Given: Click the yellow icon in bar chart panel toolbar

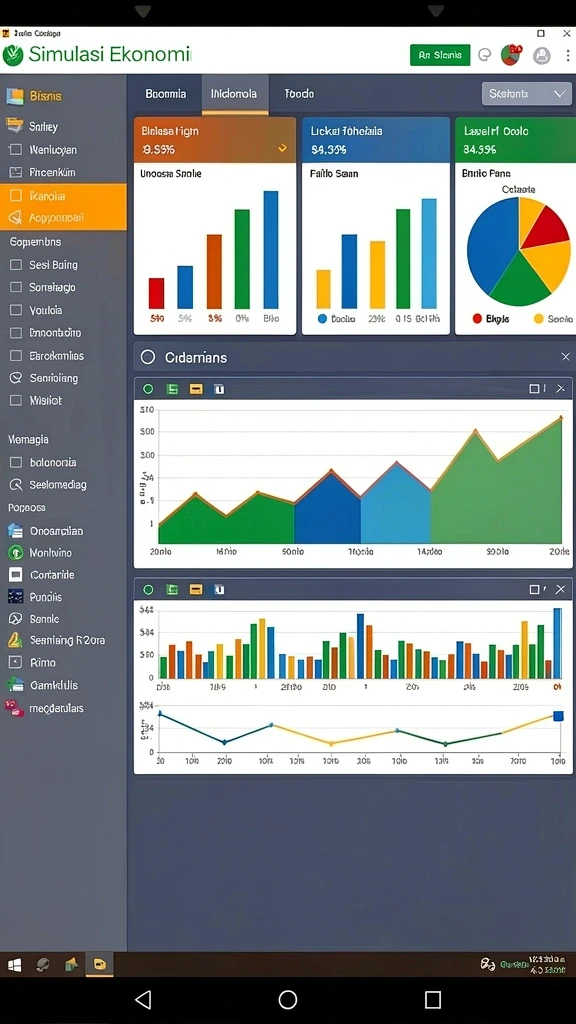Looking at the screenshot, I should click(x=195, y=589).
